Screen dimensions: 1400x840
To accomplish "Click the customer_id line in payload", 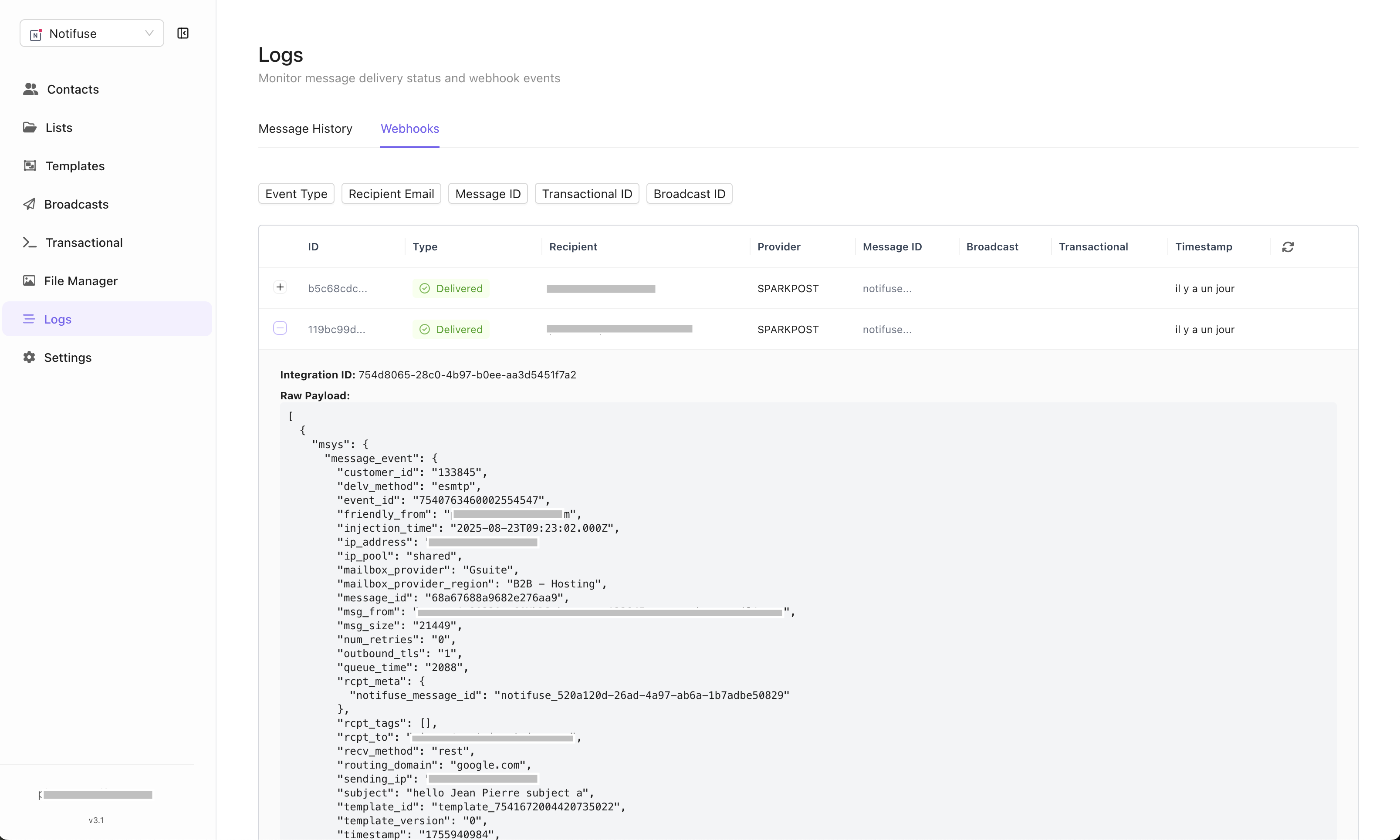I will pos(412,472).
